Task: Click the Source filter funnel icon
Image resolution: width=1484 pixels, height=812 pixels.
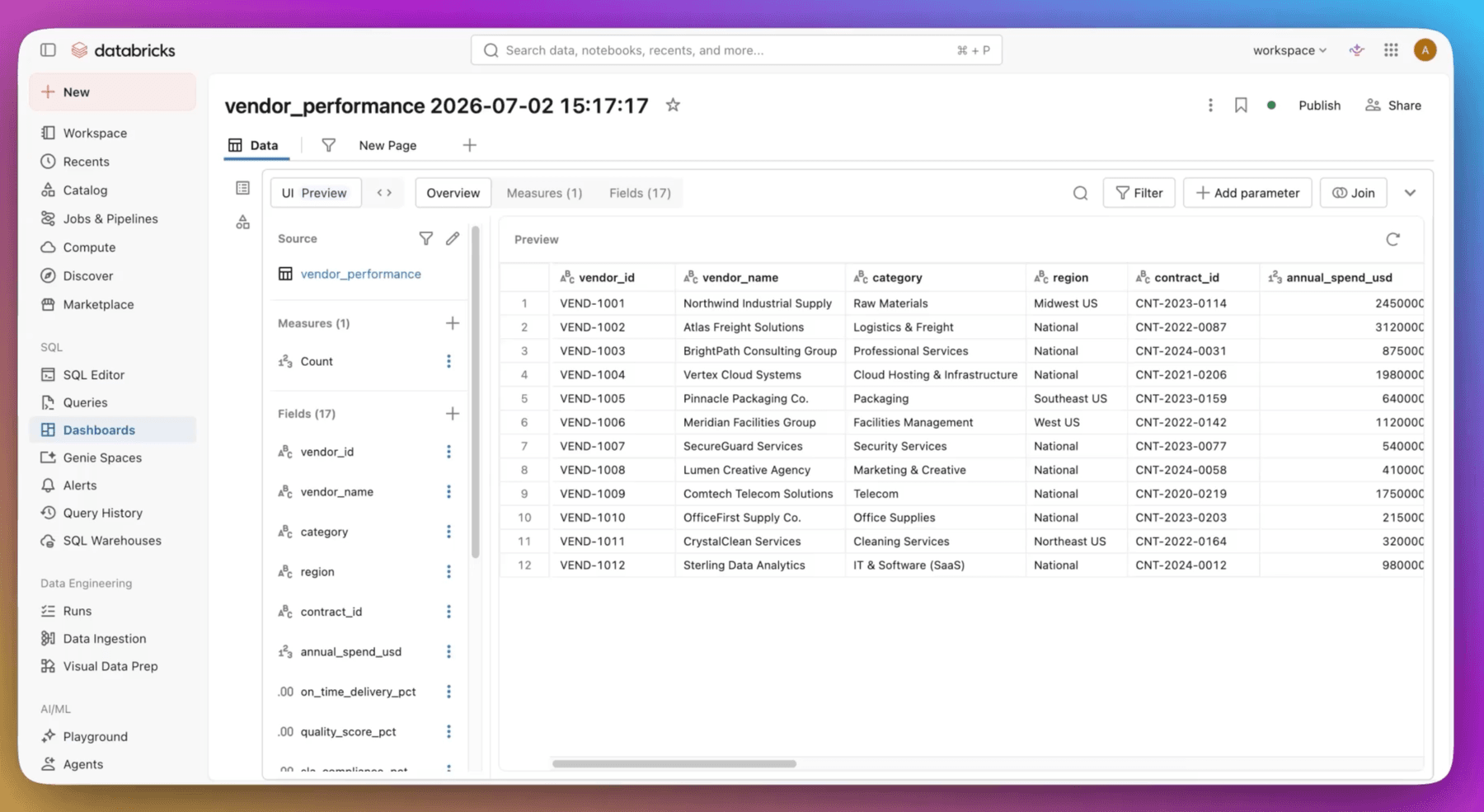Action: 425,238
